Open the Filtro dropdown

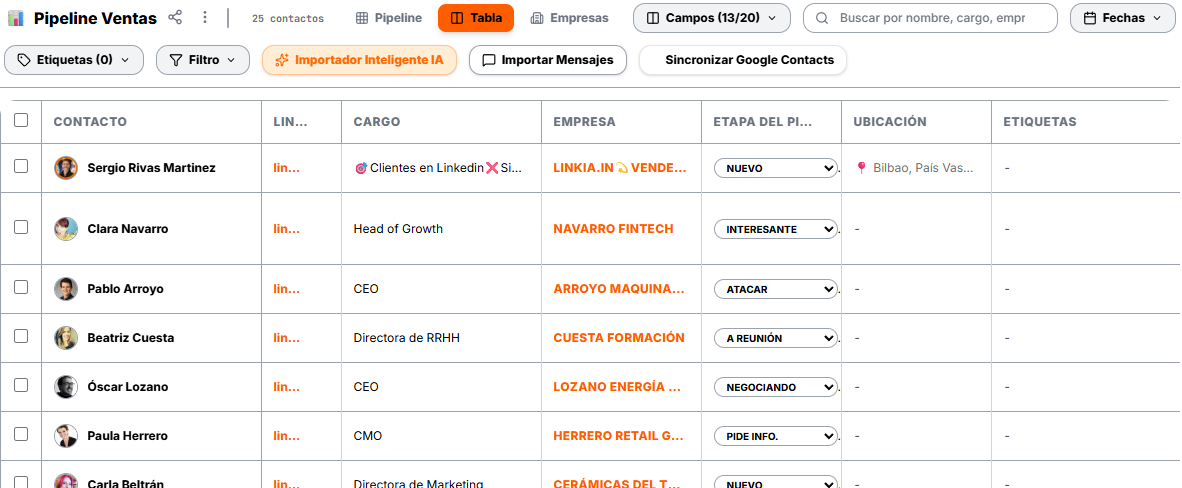pos(203,60)
